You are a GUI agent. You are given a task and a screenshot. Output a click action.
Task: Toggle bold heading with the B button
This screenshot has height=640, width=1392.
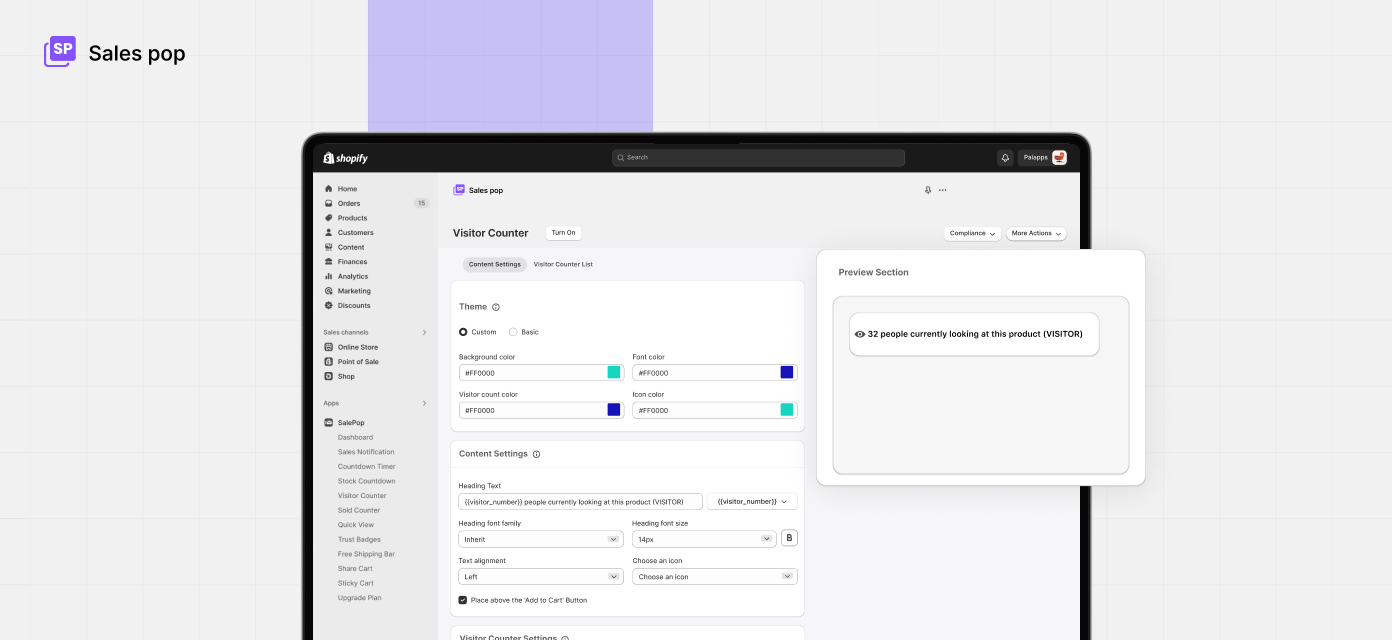(x=789, y=539)
